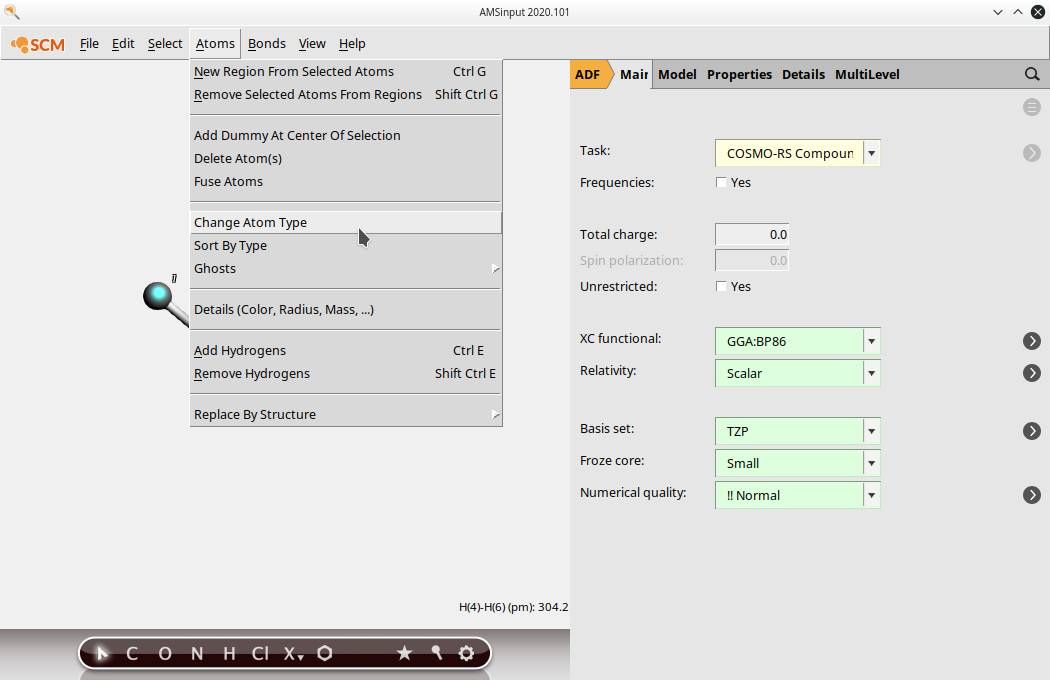Open the panel search magnifier icon
The width and height of the screenshot is (1050, 680).
[x=1032, y=74]
